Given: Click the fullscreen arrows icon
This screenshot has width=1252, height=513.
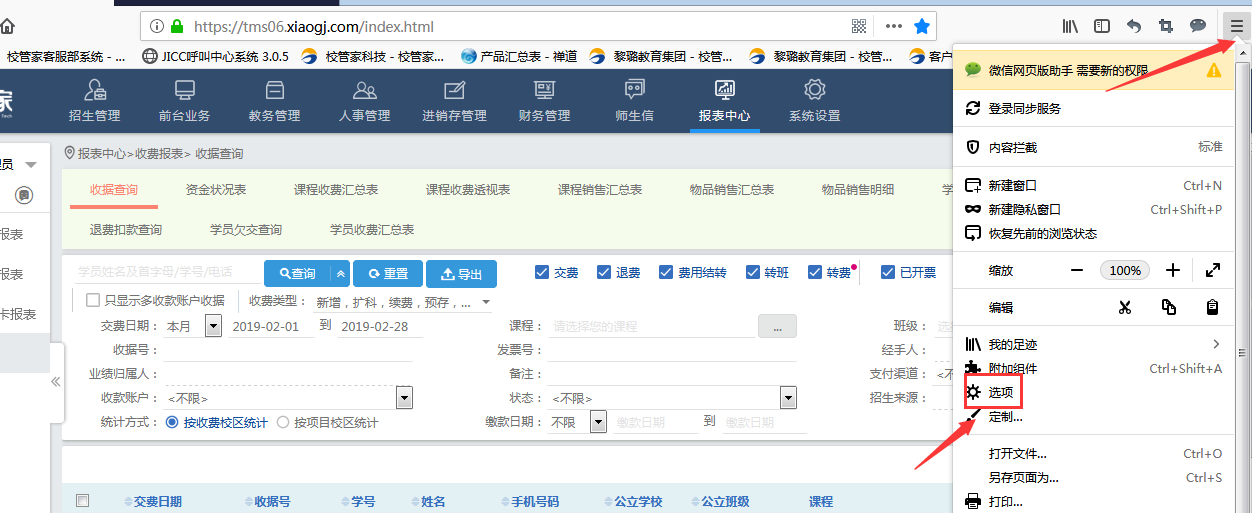Looking at the screenshot, I should [1212, 270].
